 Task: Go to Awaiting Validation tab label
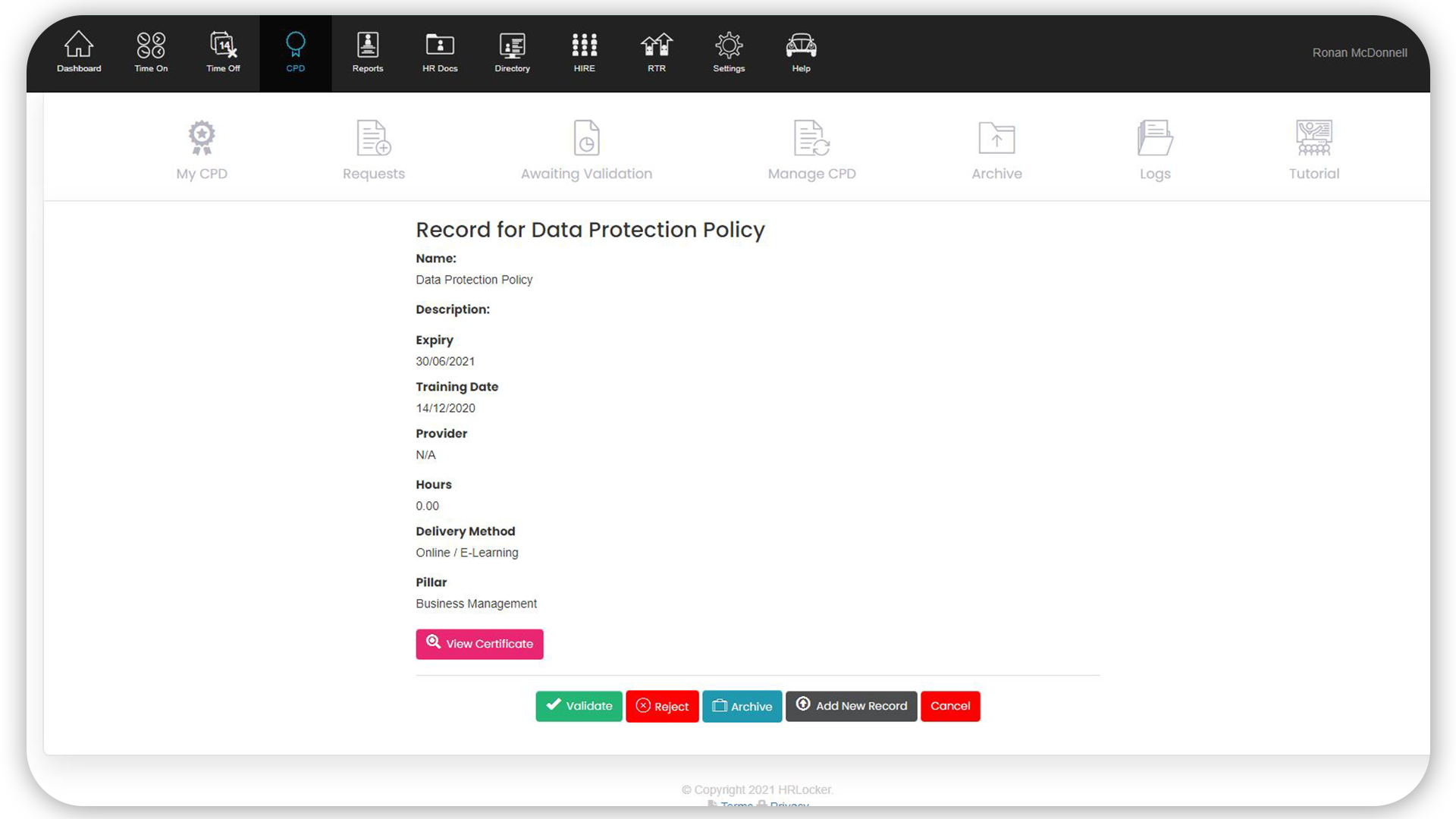point(586,174)
